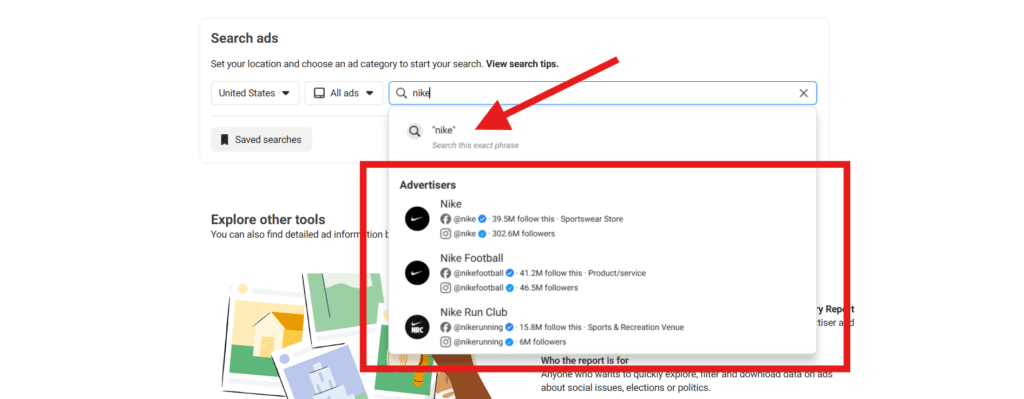
Task: Select the "nike" exact phrase suggestion
Action: pos(602,136)
